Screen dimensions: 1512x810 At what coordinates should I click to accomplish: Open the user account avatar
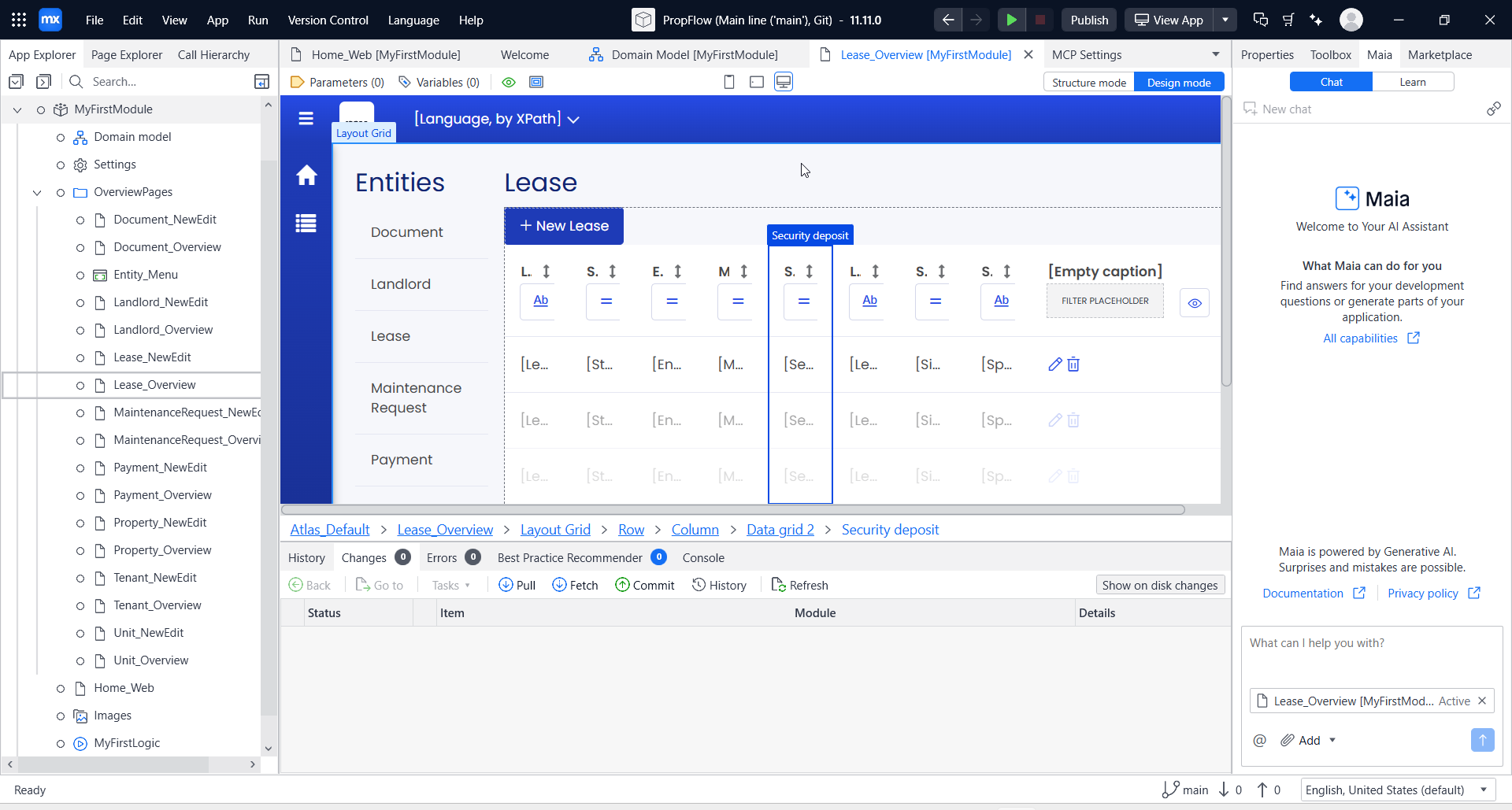1351,20
